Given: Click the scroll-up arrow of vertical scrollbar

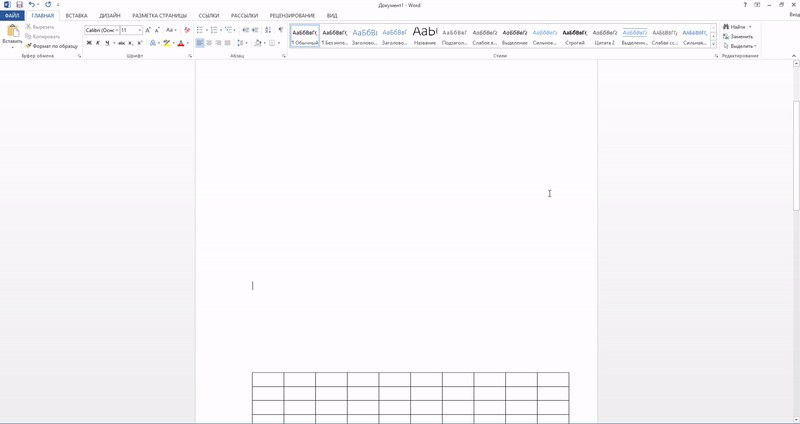Looking at the screenshot, I should 796,64.
